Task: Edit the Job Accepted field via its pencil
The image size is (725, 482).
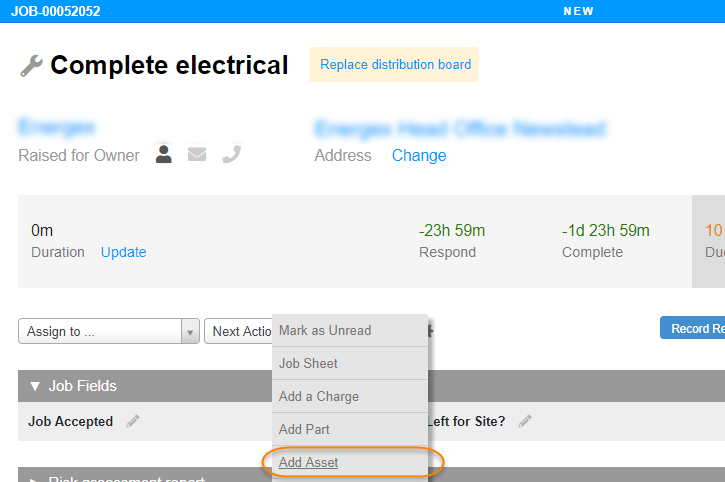Action: click(133, 422)
